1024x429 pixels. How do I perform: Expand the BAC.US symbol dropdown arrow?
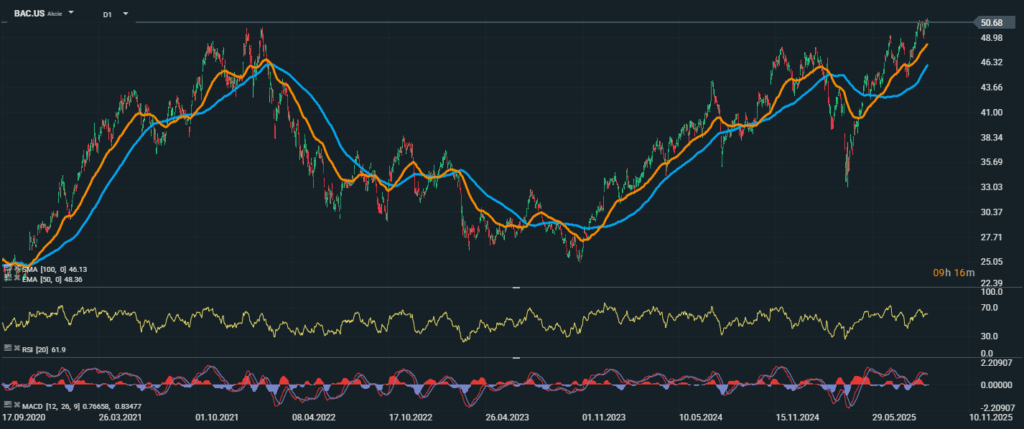click(x=71, y=15)
